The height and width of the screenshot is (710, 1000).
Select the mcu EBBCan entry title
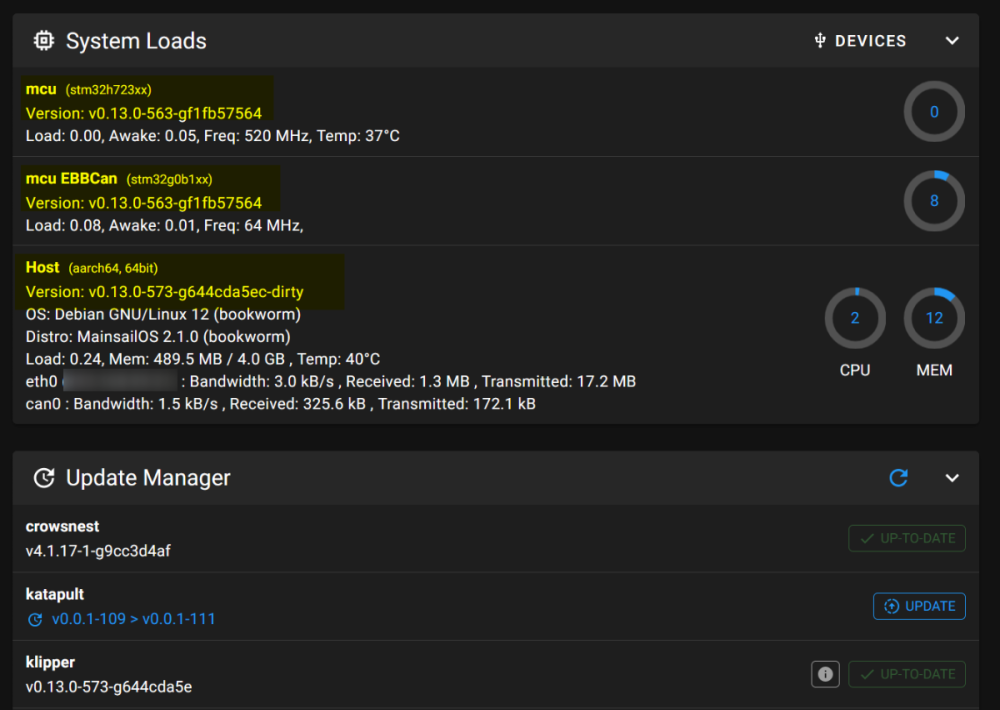(x=71, y=179)
